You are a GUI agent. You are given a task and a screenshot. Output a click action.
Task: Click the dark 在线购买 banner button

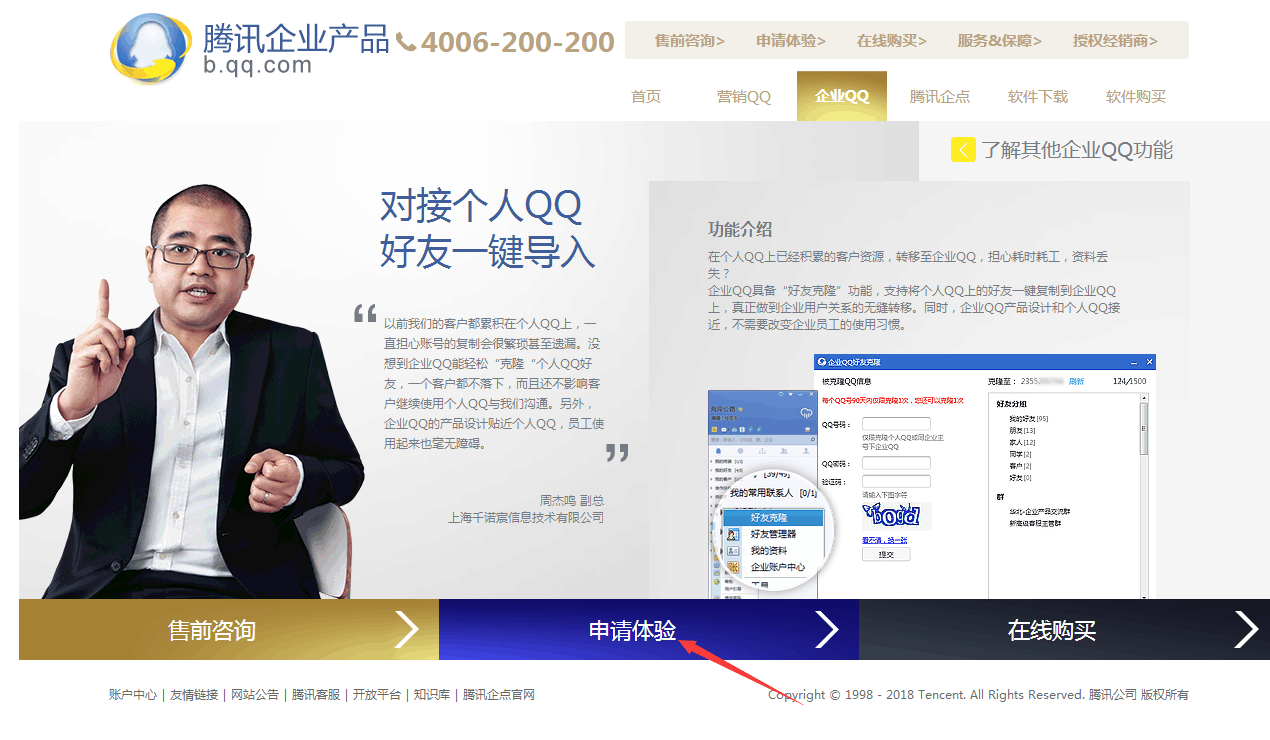1064,630
